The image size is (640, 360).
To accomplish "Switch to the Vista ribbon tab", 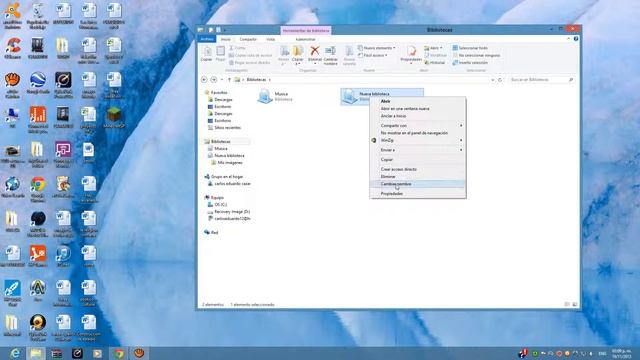I will [x=271, y=39].
